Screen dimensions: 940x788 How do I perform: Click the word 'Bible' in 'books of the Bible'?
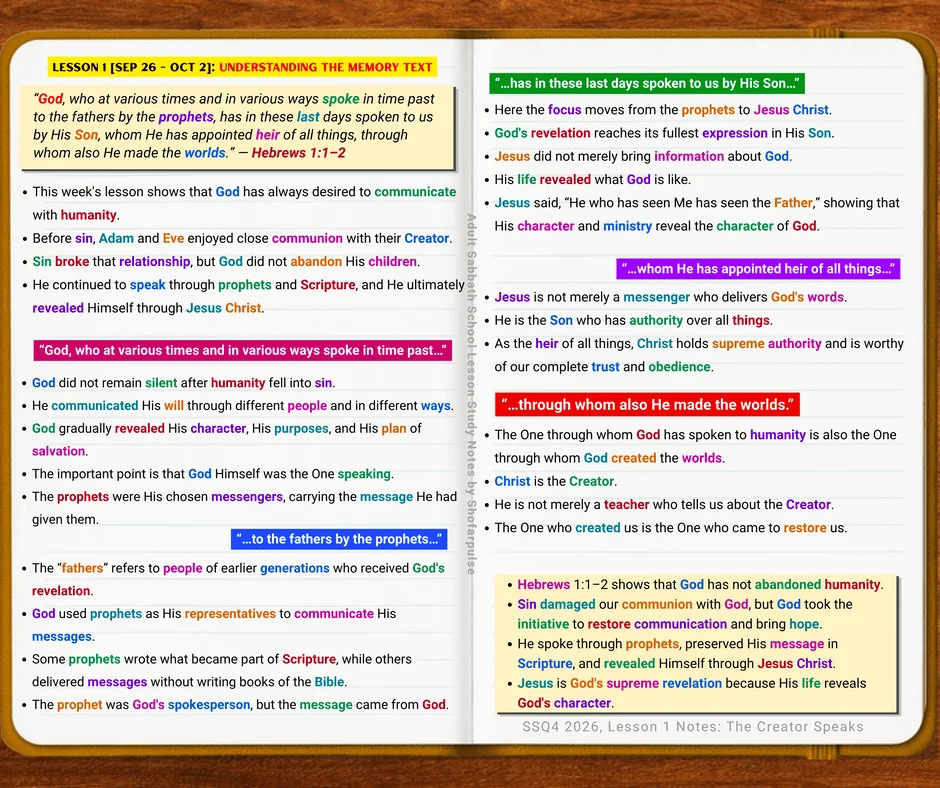point(330,682)
